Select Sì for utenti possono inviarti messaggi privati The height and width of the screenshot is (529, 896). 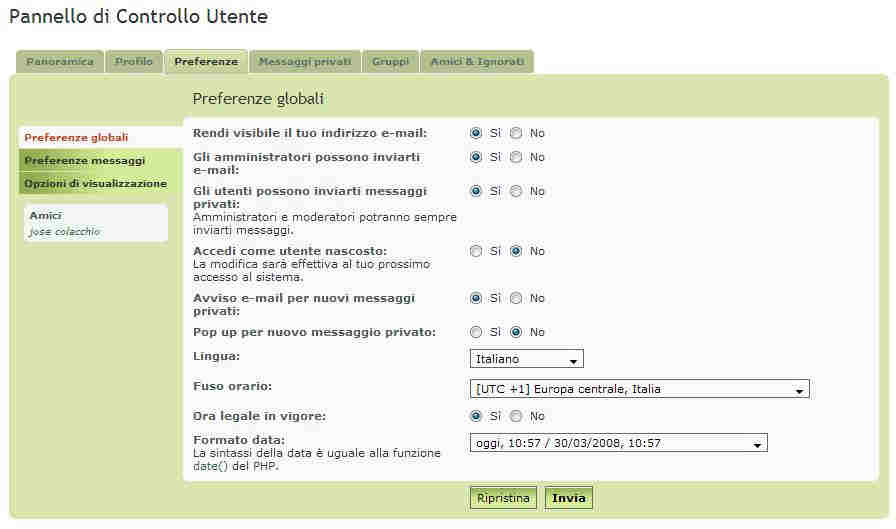475,191
